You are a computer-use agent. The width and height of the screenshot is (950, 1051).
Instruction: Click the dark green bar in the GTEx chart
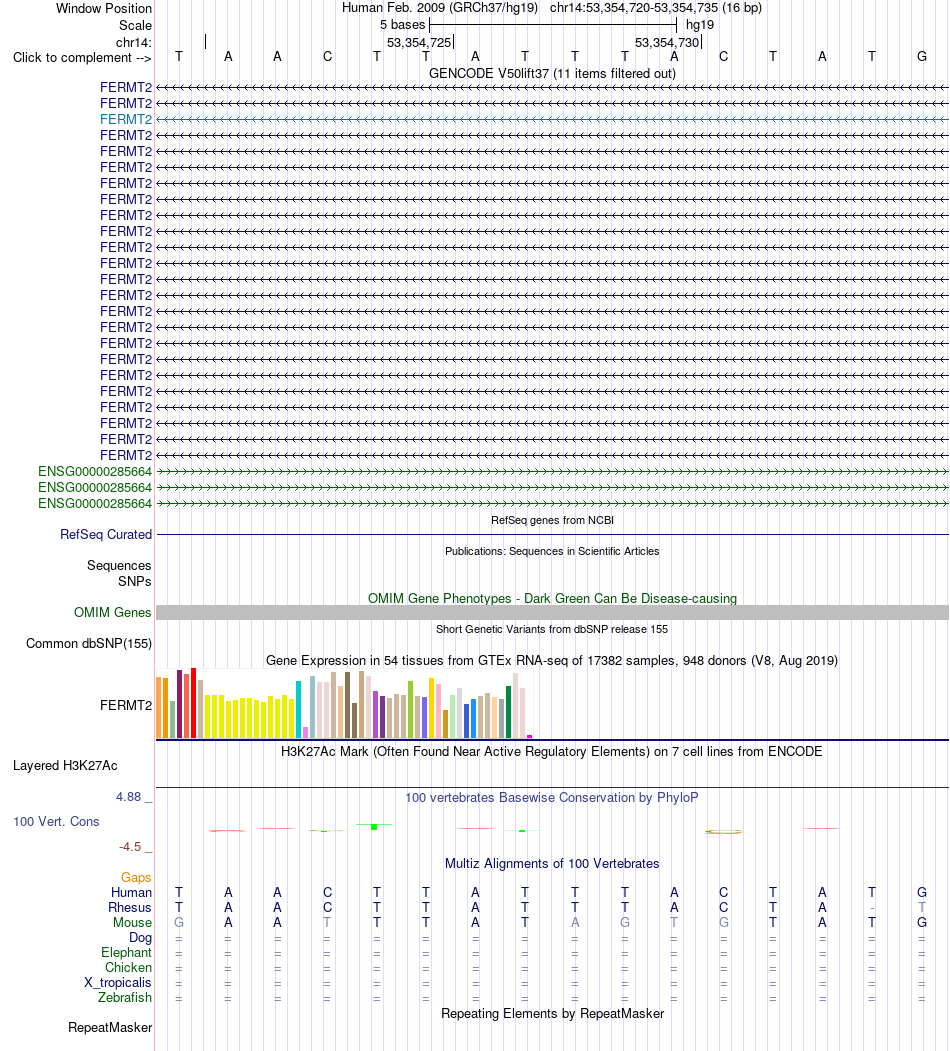pyautogui.click(x=509, y=713)
